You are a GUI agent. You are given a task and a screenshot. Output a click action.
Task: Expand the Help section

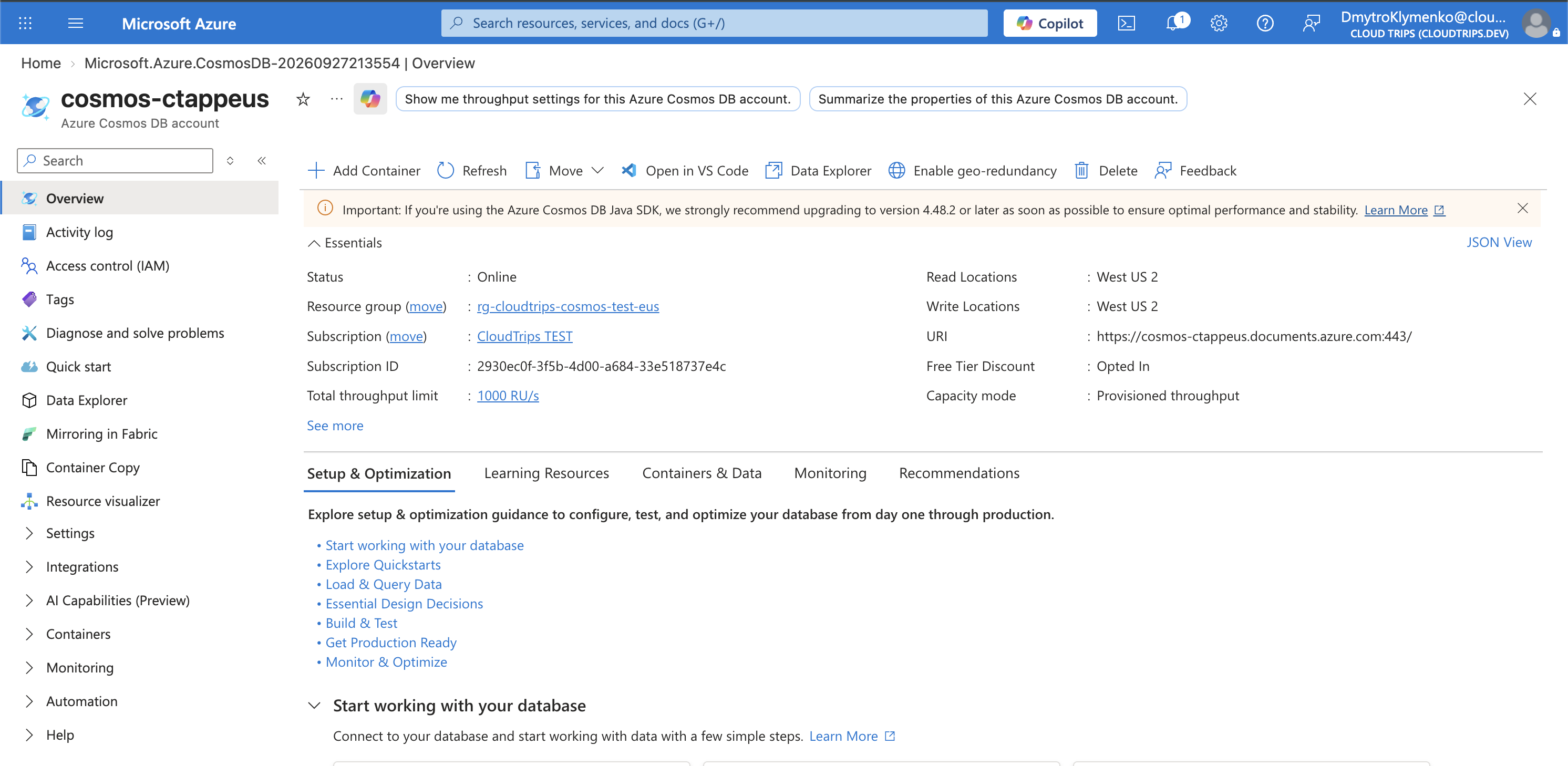click(x=29, y=735)
